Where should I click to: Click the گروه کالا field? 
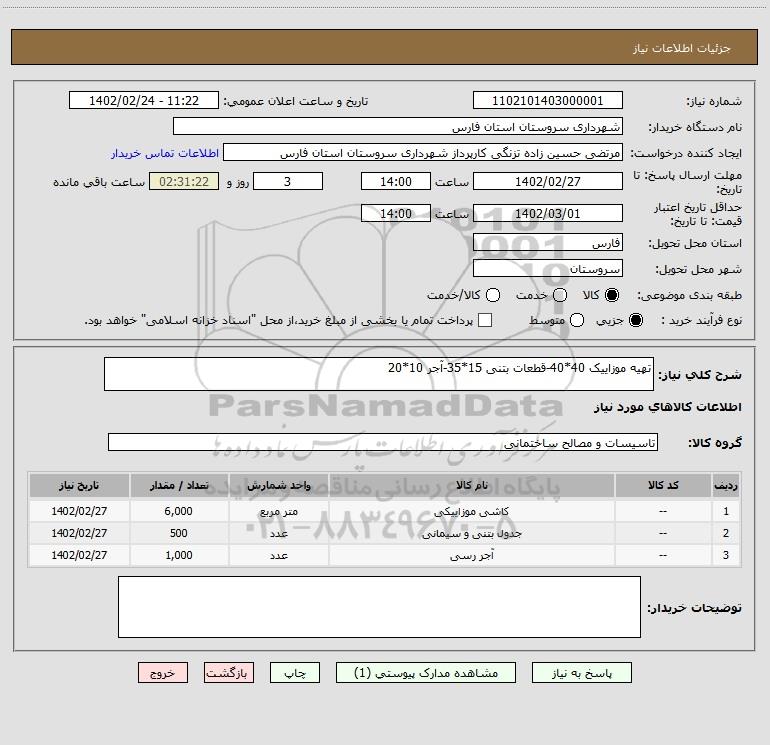point(383,442)
